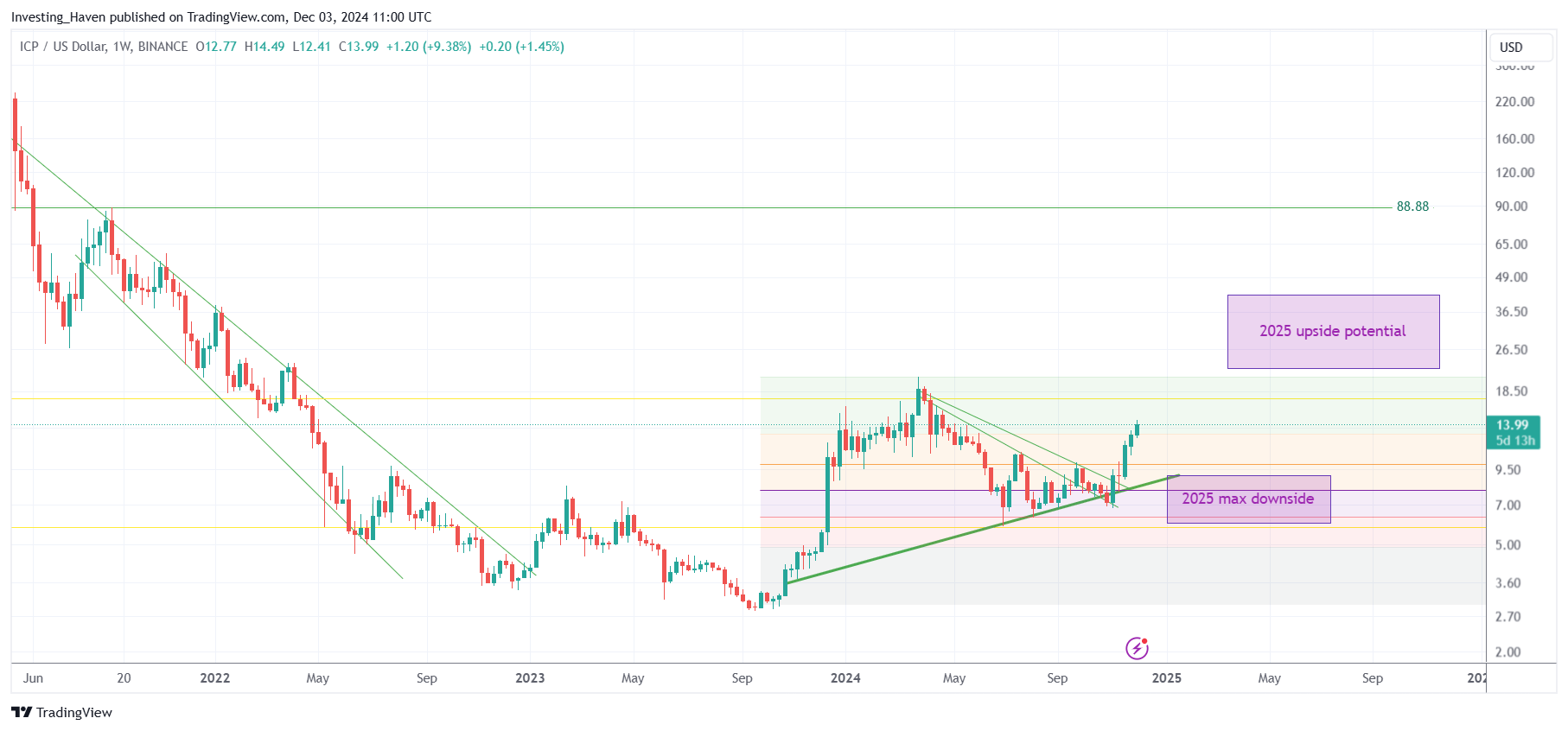1568x731 pixels.
Task: Click the 26.50 price axis label
Action: (x=1512, y=350)
